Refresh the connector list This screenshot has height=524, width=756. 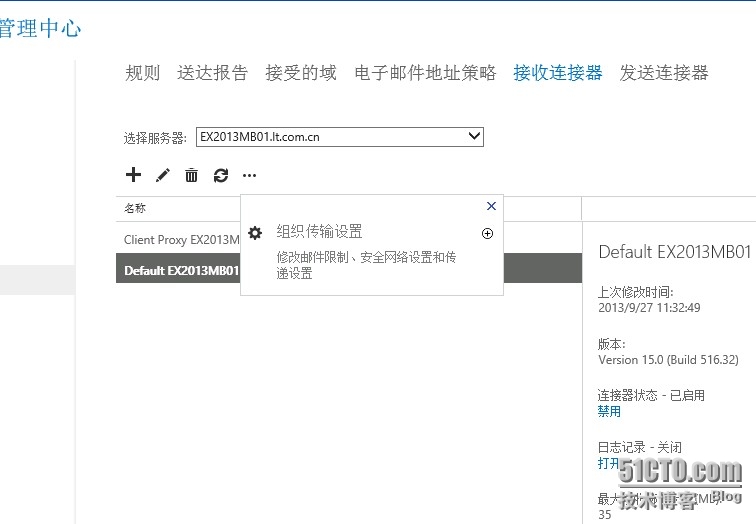tap(221, 175)
